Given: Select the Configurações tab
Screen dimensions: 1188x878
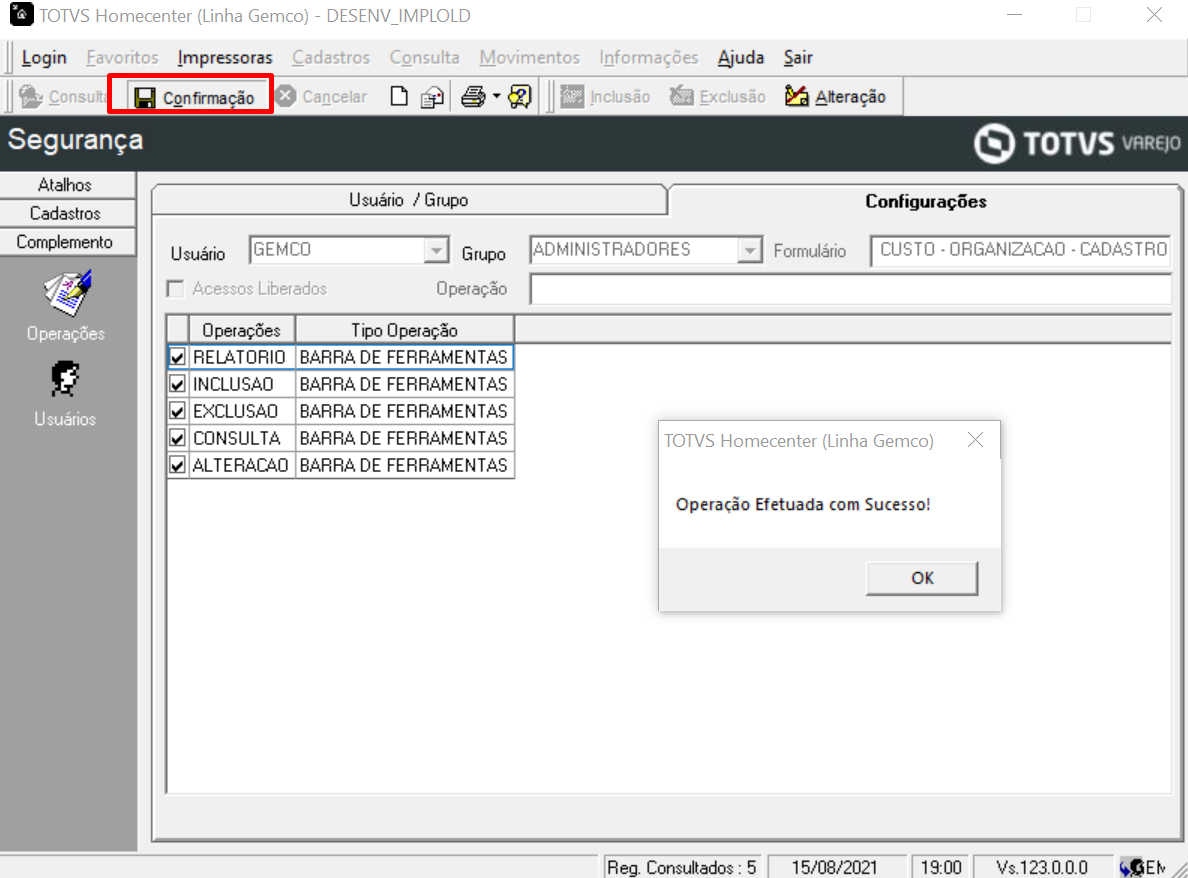Looking at the screenshot, I should (926, 202).
